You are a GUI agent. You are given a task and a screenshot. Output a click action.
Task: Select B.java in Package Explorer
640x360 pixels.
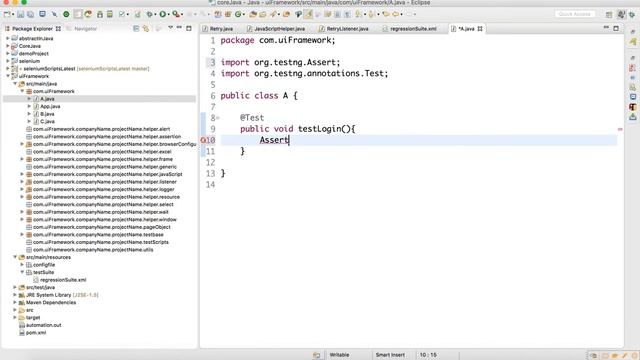(x=47, y=114)
